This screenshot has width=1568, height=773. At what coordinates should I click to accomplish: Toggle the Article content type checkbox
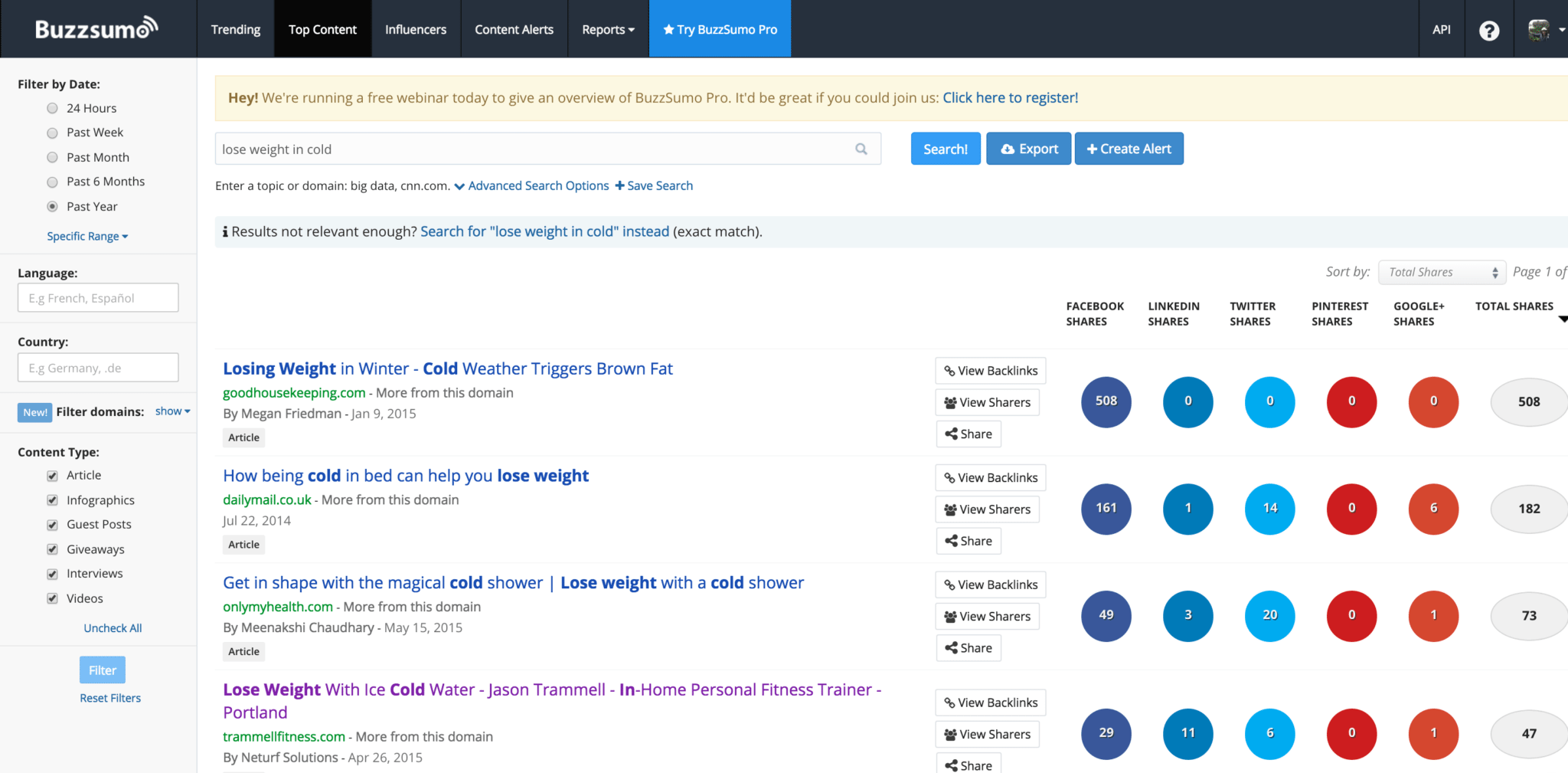tap(52, 476)
